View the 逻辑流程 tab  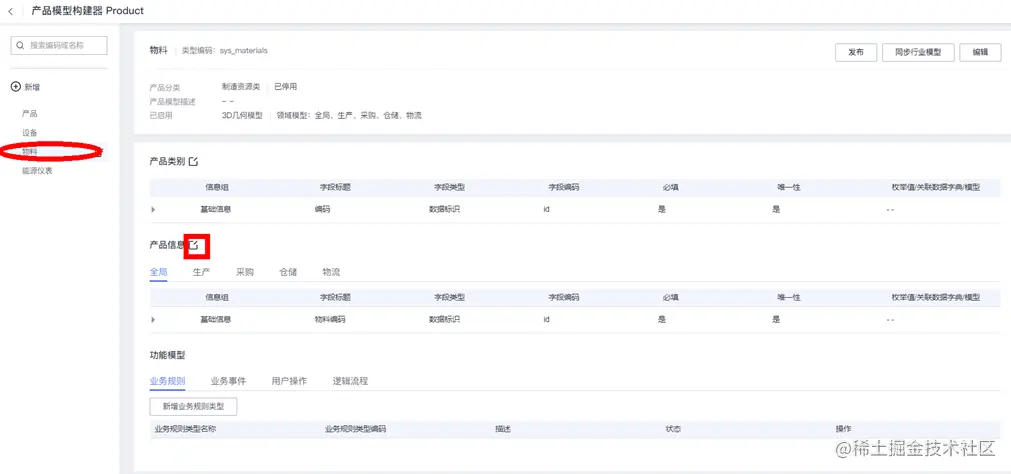click(350, 381)
